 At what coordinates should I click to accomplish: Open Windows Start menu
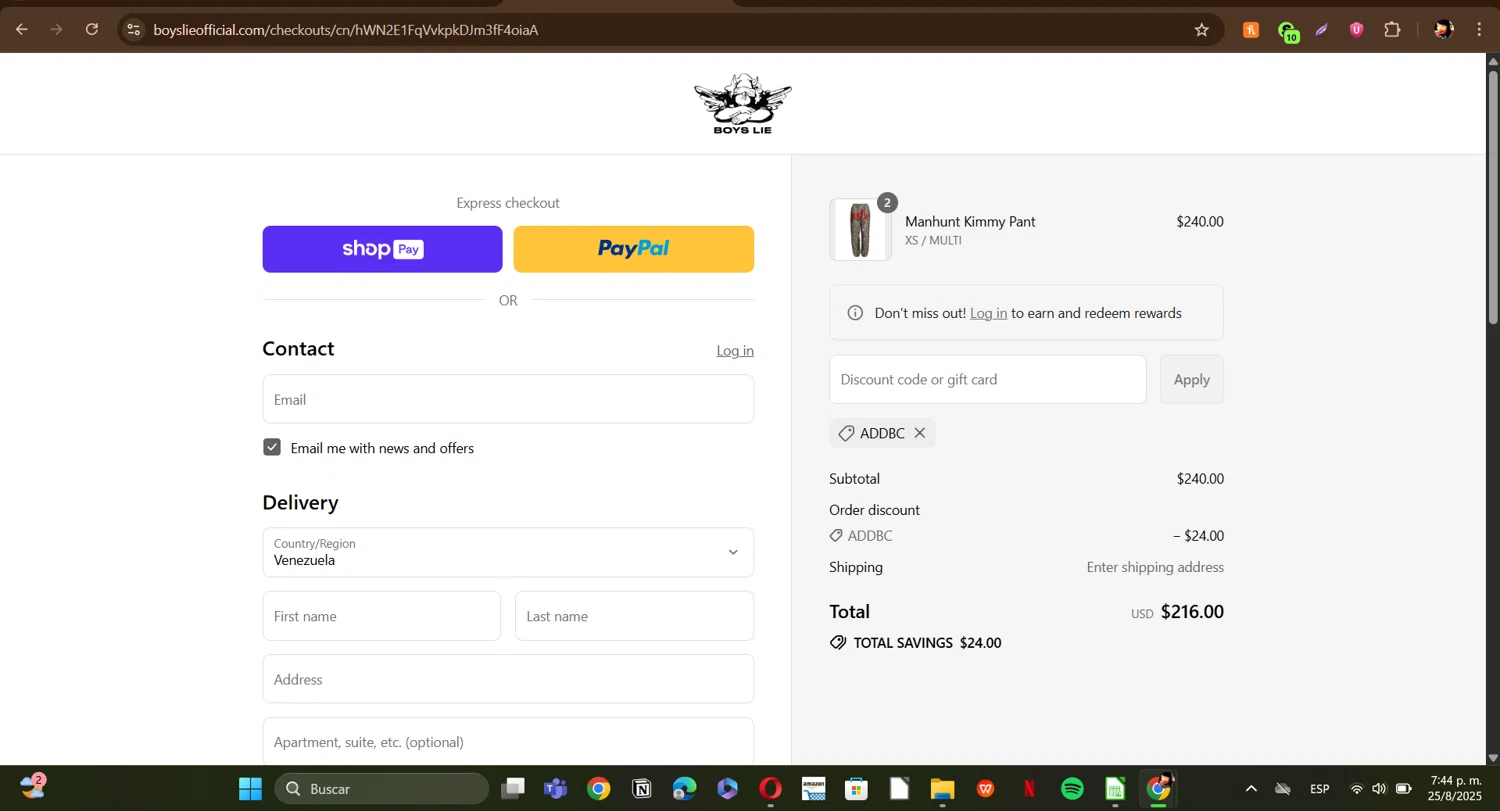(x=250, y=789)
